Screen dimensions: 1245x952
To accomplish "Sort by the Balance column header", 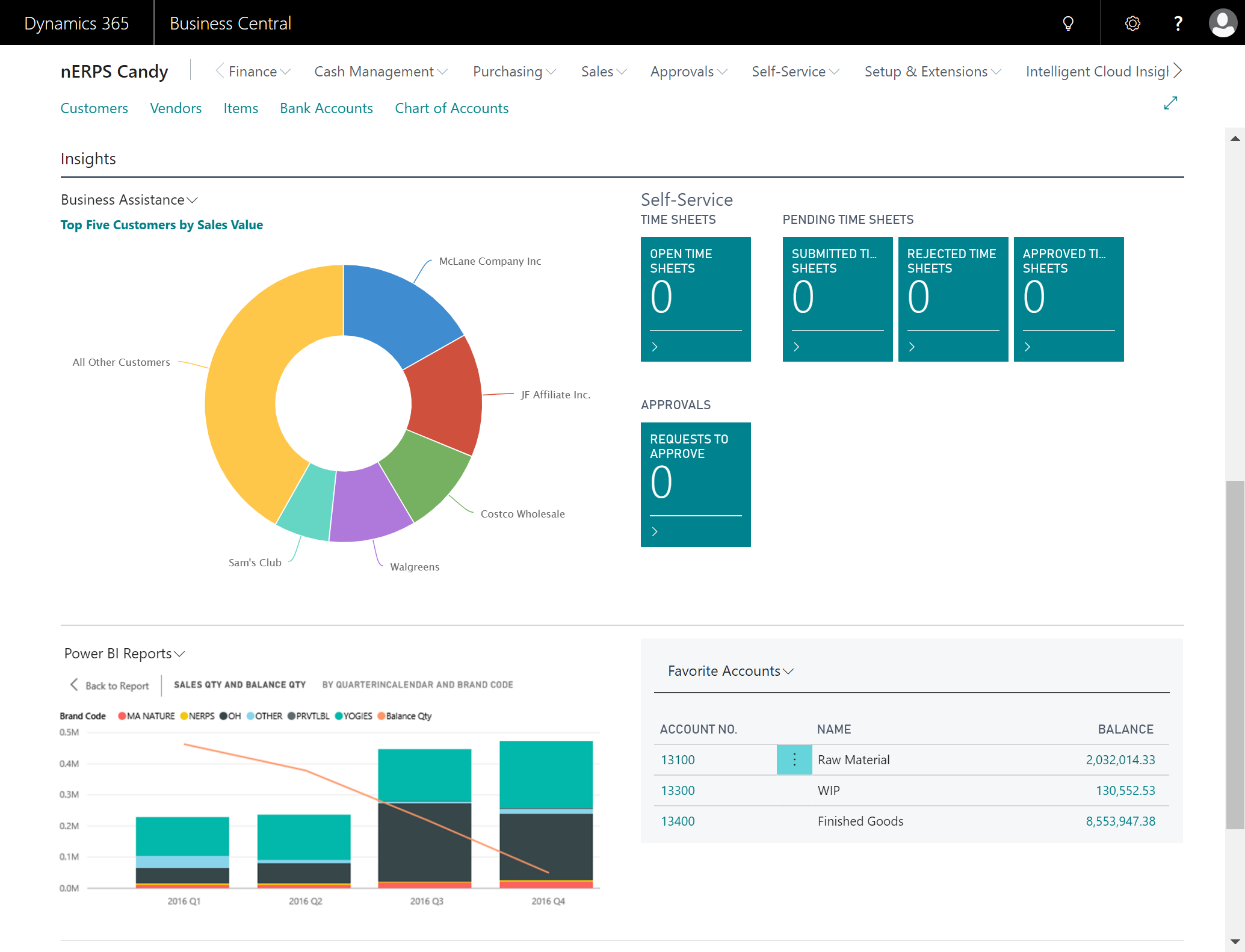I will pos(1125,729).
